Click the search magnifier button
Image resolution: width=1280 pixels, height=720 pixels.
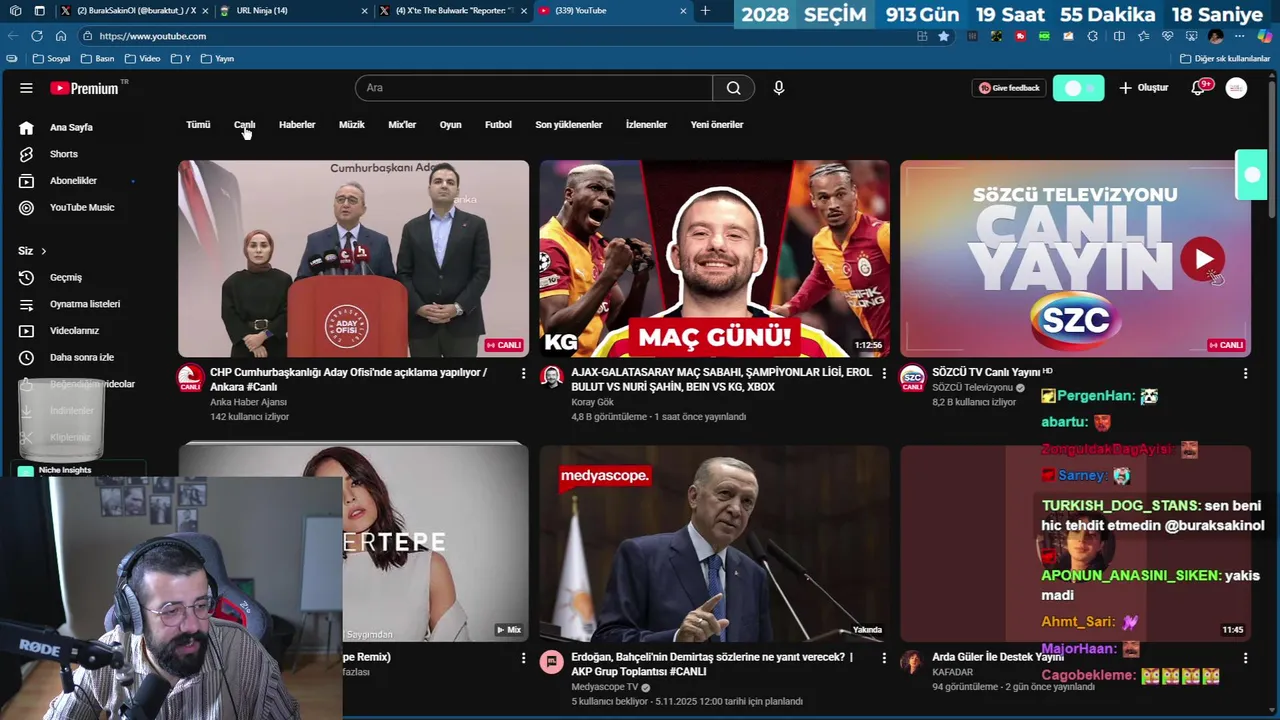[734, 88]
